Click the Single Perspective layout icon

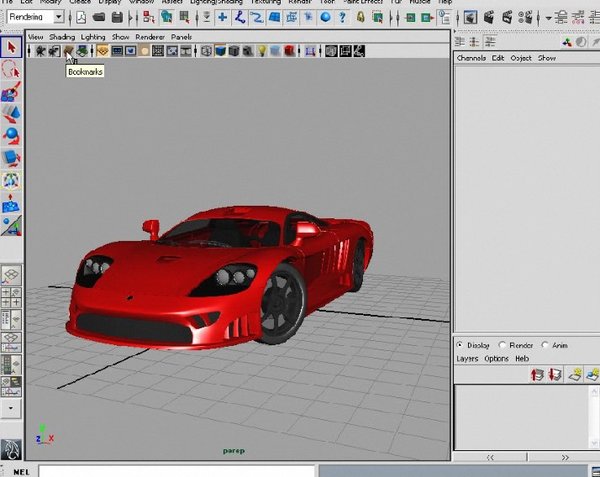click(12, 275)
